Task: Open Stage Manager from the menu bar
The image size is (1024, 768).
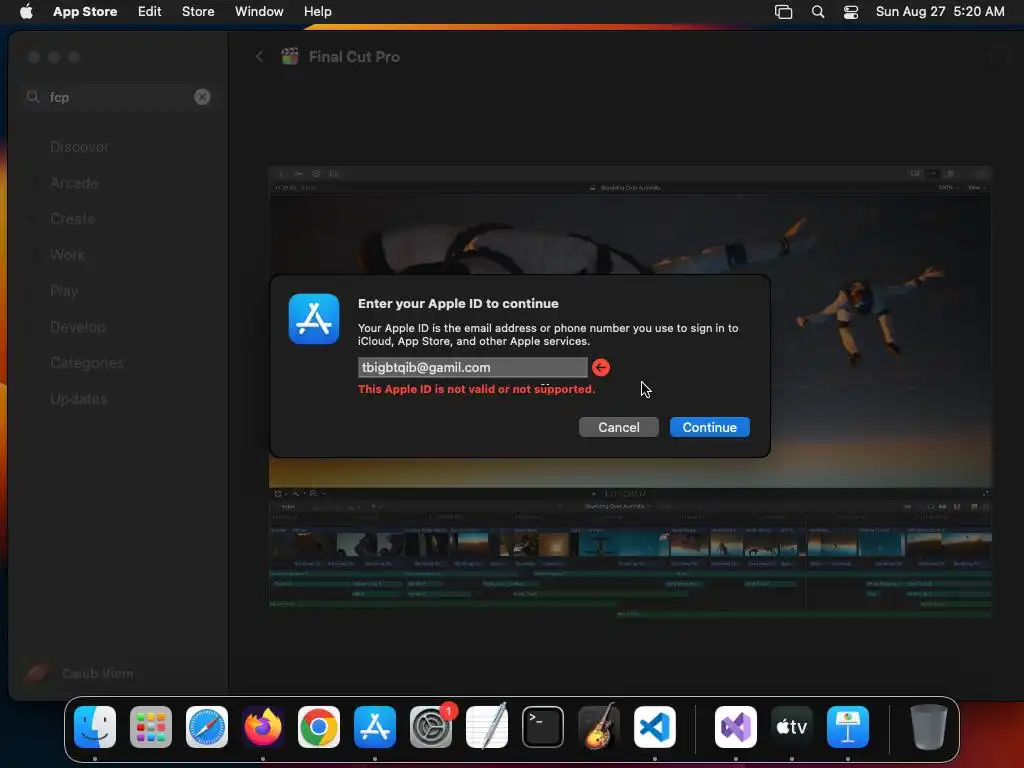Action: pos(783,12)
